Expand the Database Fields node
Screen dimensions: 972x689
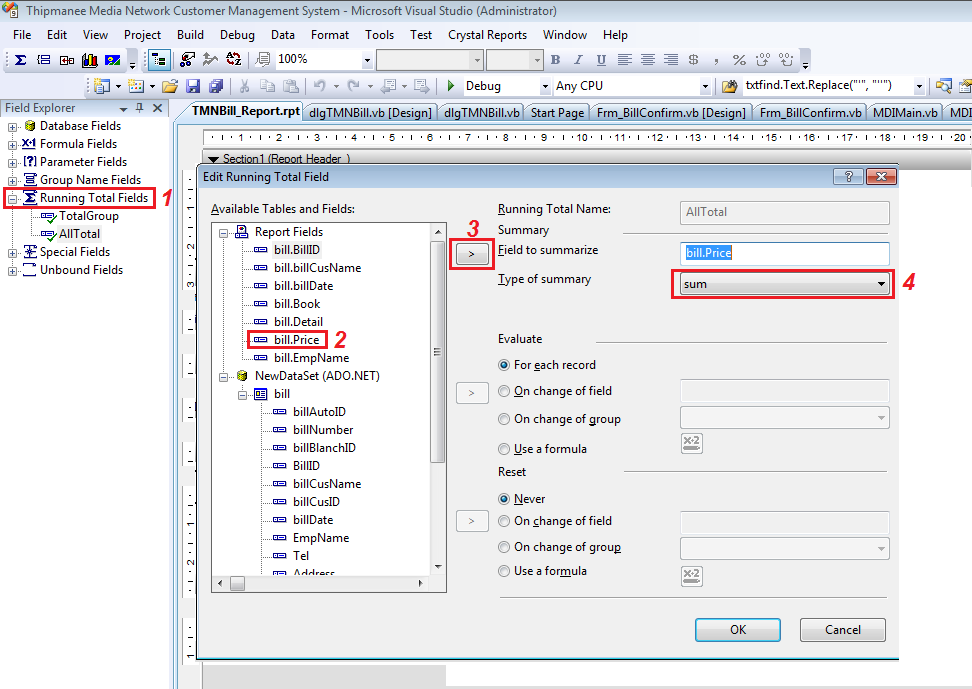(x=12, y=127)
